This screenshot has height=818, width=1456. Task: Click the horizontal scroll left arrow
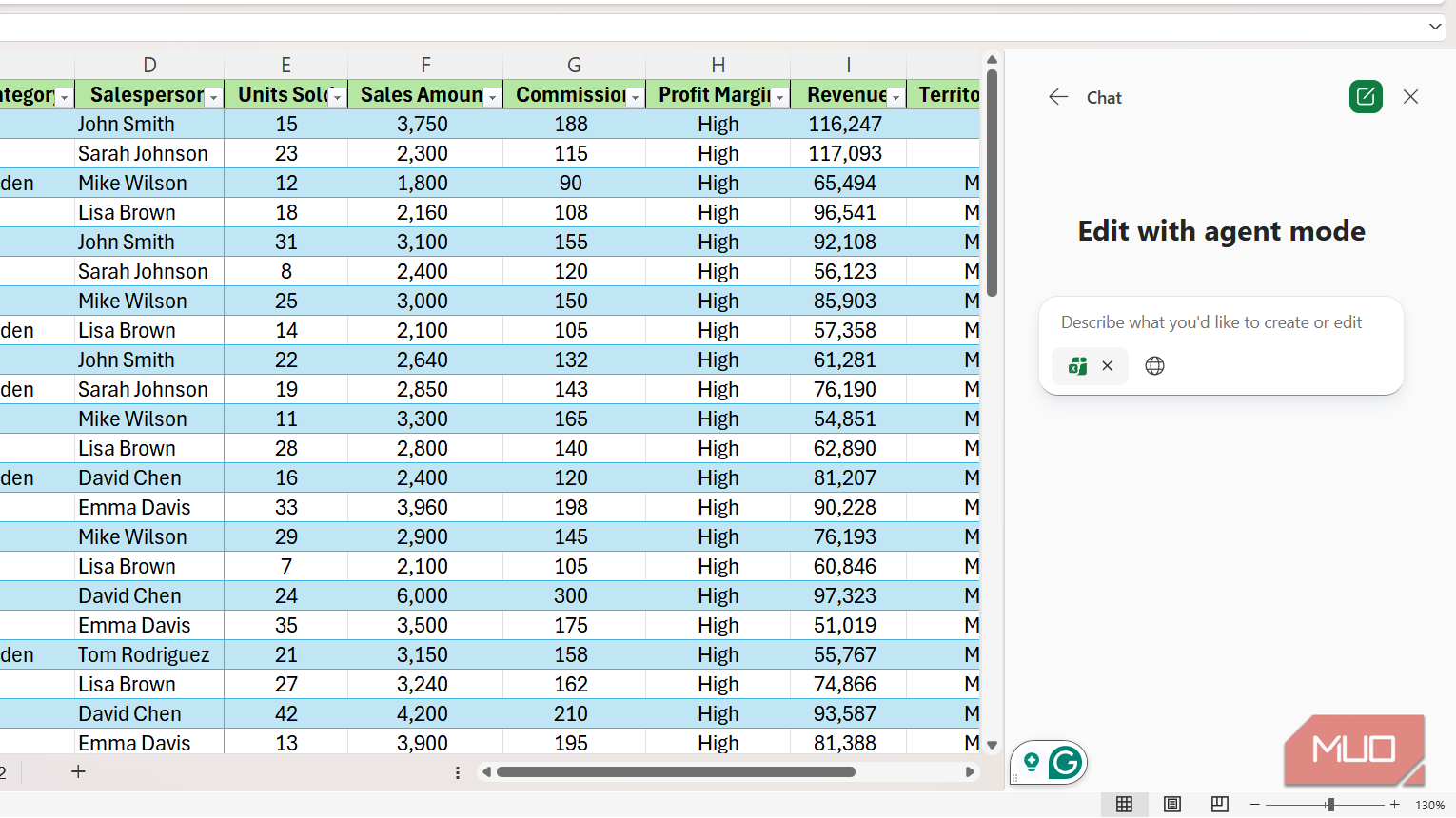(486, 772)
